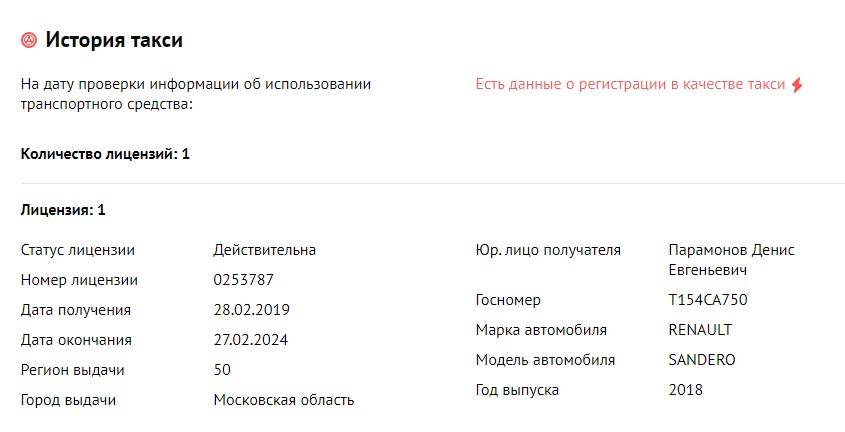Click the red taxi registration warning text

[x=630, y=85]
